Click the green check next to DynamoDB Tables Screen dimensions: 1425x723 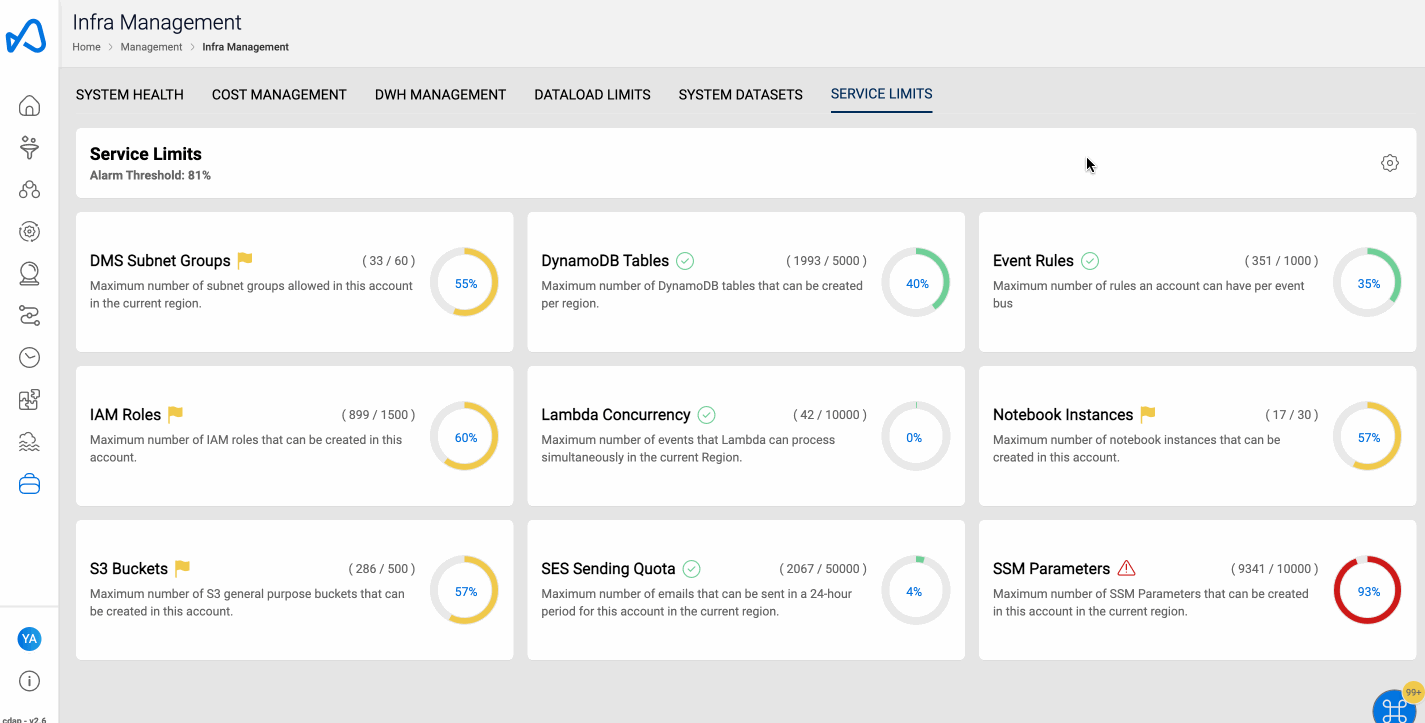[x=685, y=261]
